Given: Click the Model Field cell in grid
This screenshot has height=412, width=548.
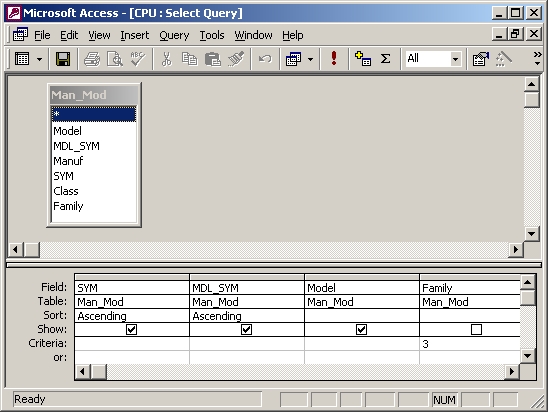Looking at the screenshot, I should pos(362,288).
